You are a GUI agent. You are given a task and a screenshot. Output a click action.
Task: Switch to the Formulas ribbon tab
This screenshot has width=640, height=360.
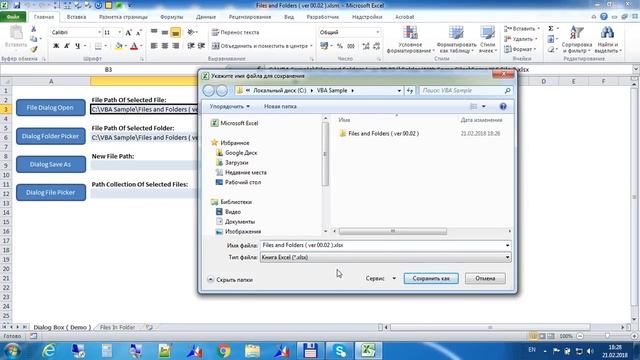[171, 17]
